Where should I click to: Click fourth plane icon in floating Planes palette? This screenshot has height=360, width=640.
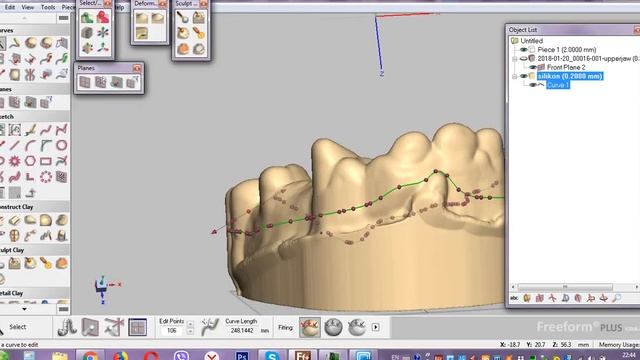click(x=132, y=82)
